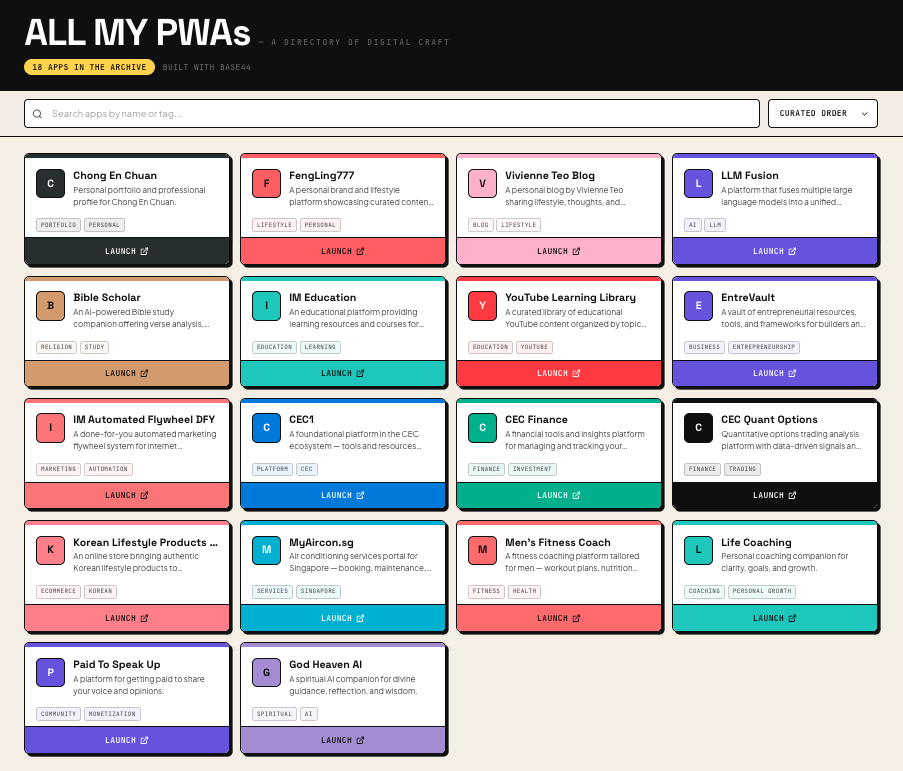Screen dimensions: 903x771
Task: Click the SINGAPORE tag
Action: click(x=318, y=591)
